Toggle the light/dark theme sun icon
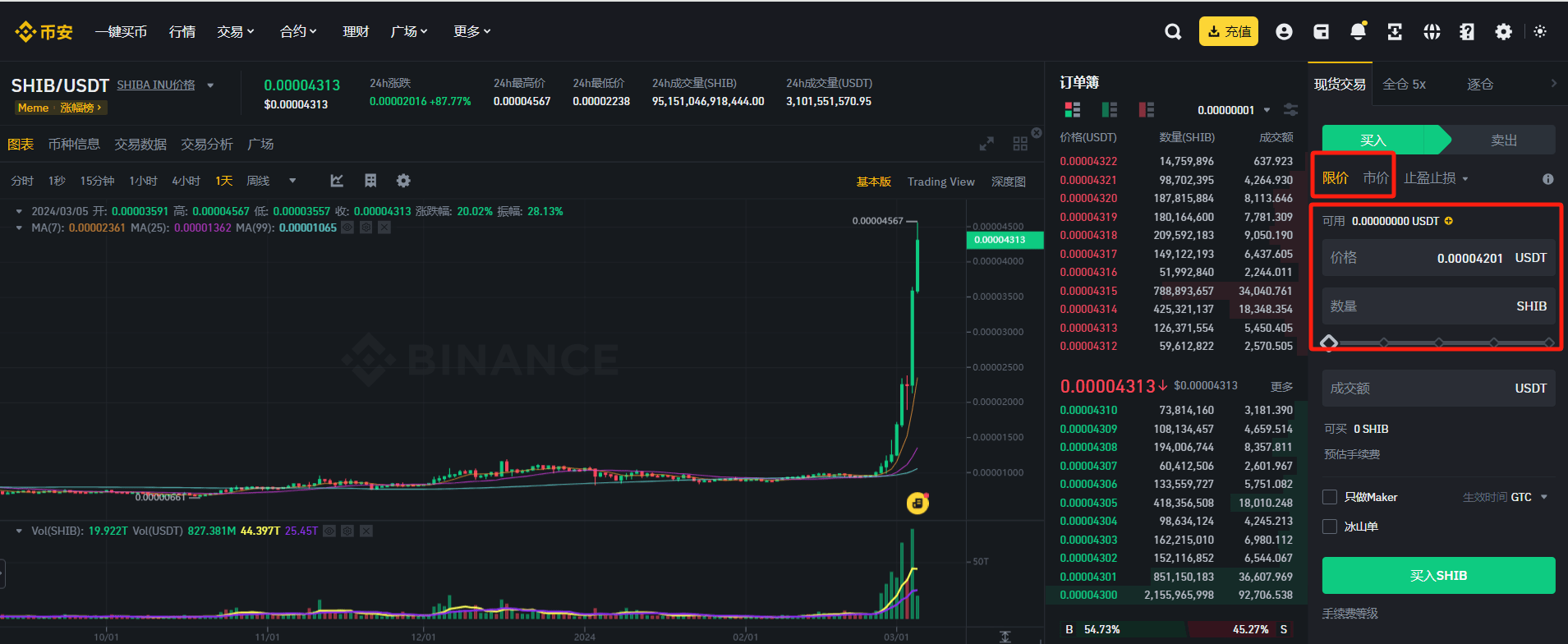Viewport: 1568px width, 644px height. [1540, 31]
